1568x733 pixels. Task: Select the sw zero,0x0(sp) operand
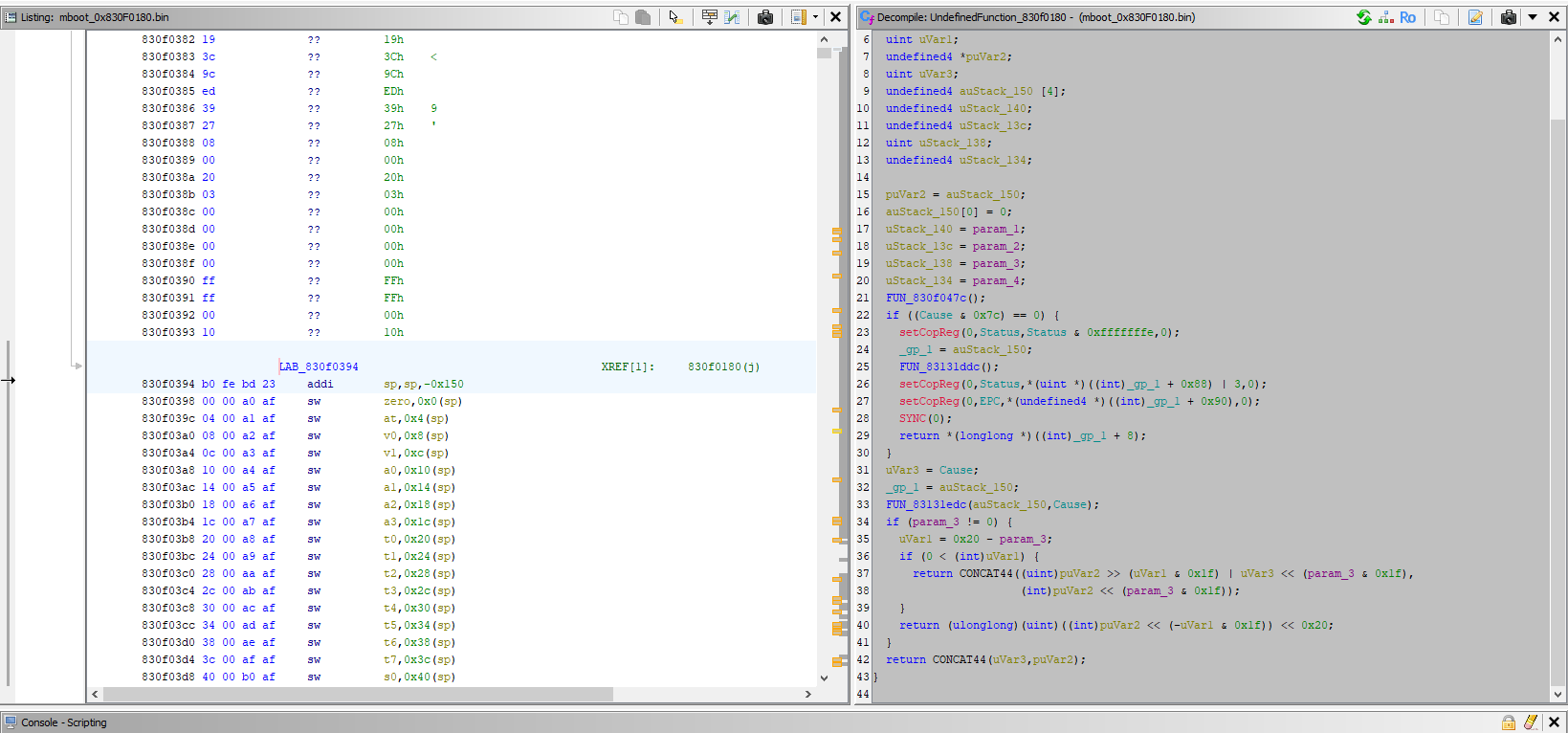click(422, 401)
